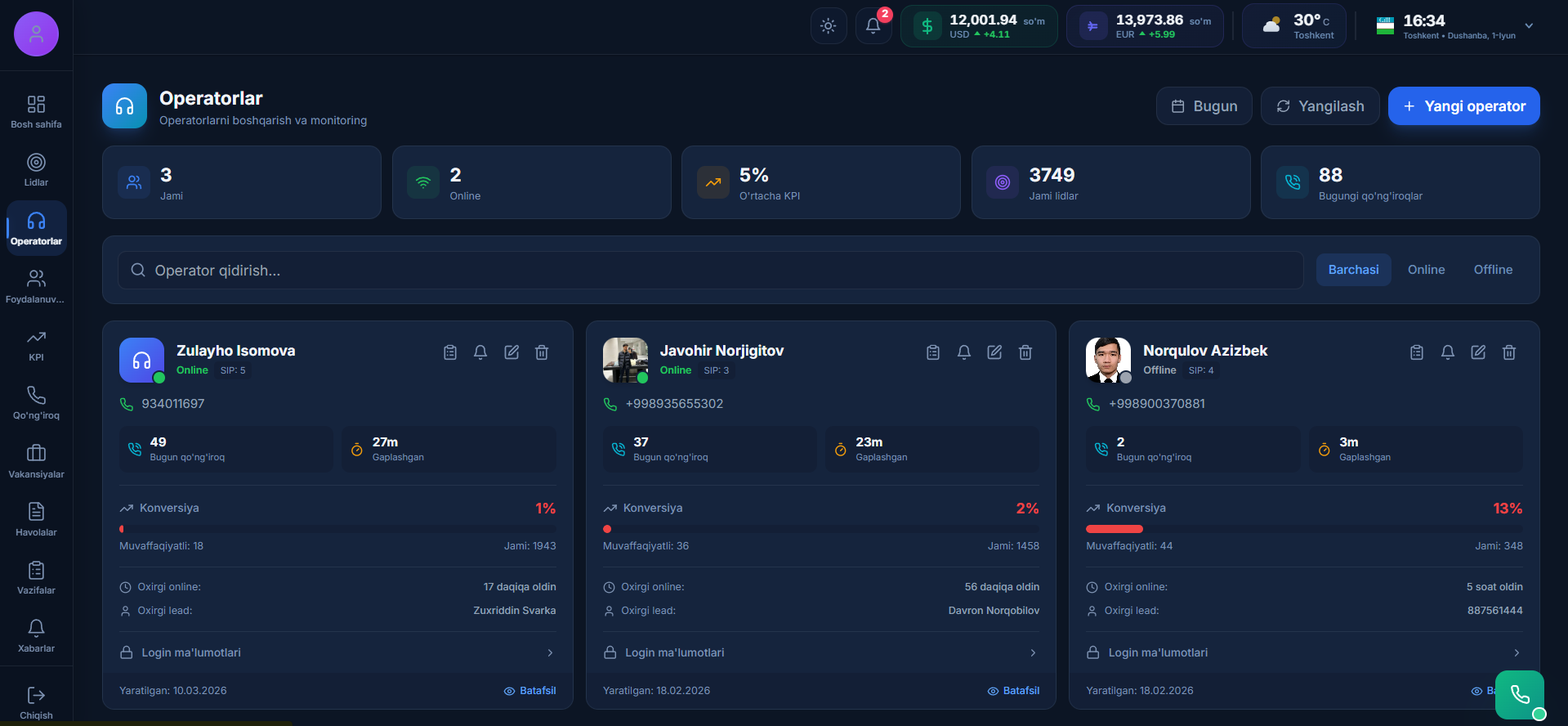1568x726 pixels.
Task: Open Qo'ng'iroq in the sidebar
Action: click(x=36, y=403)
